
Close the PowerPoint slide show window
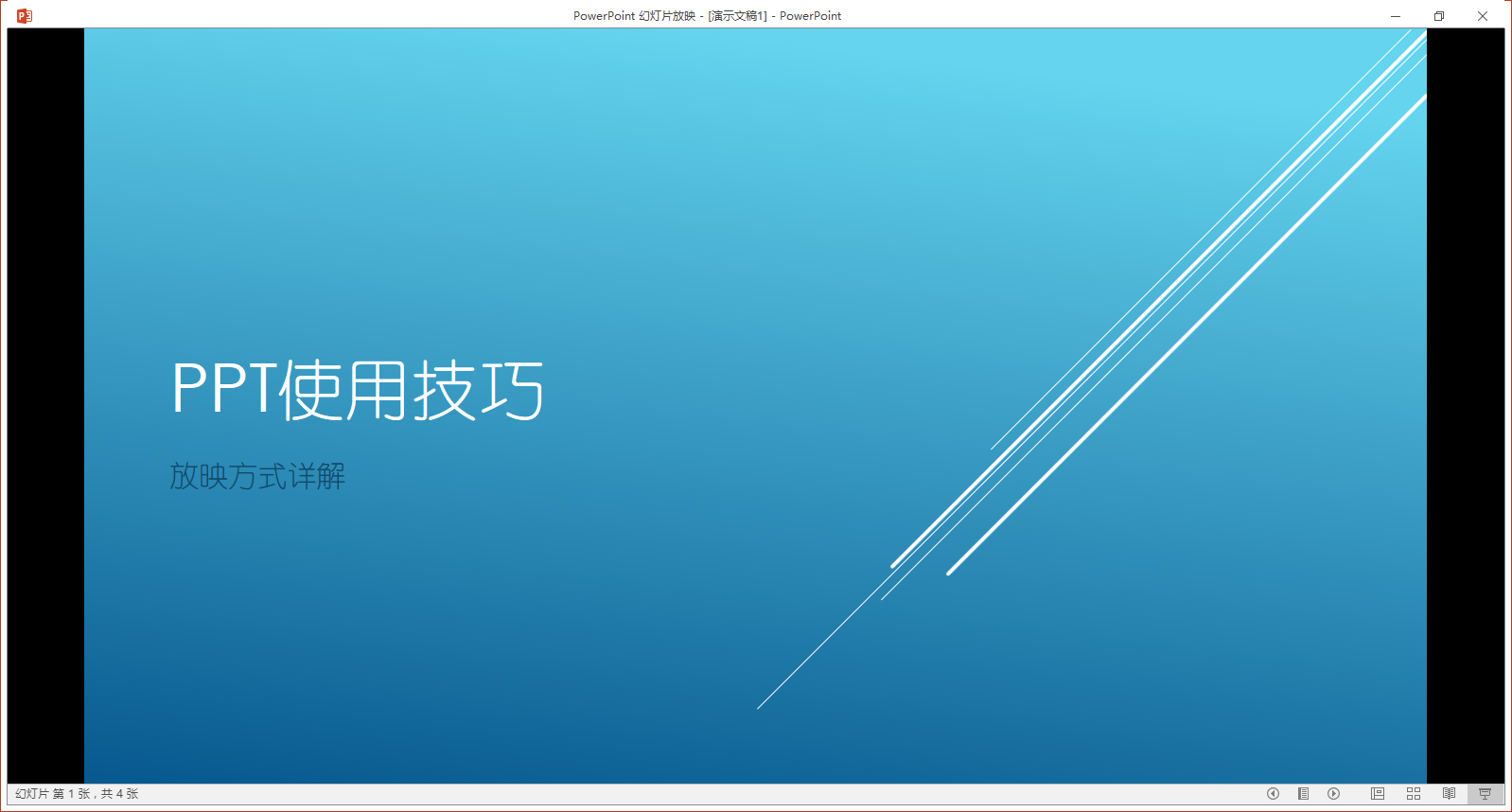point(1483,15)
